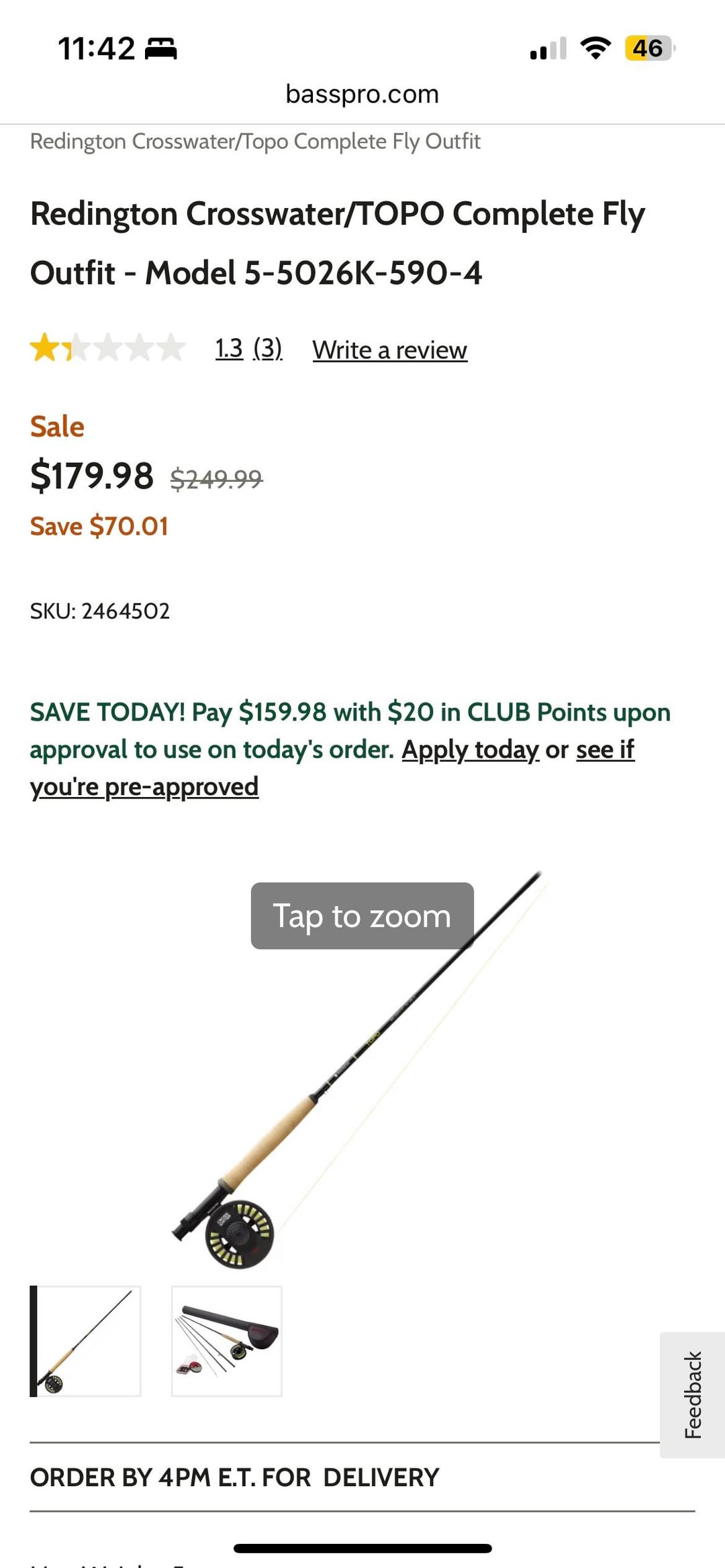The image size is (725, 1568).
Task: Tap the star rating icons
Action: 107,348
